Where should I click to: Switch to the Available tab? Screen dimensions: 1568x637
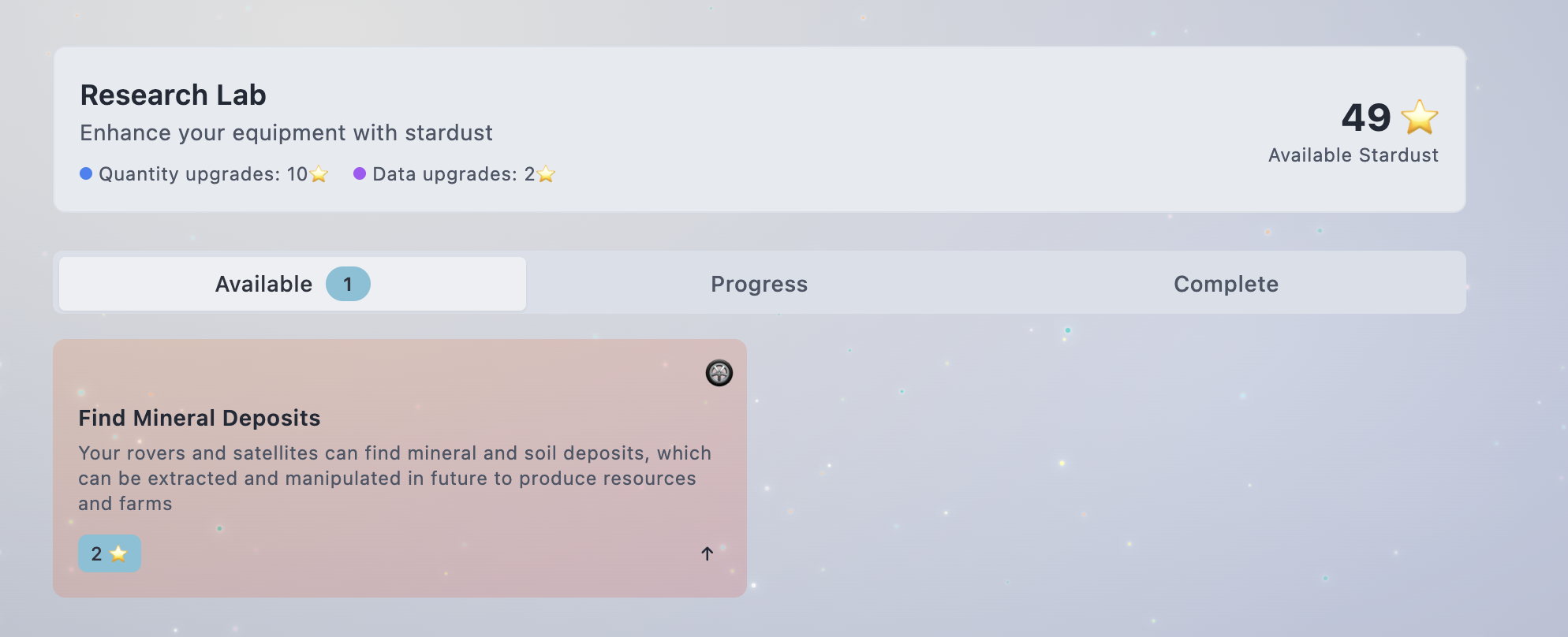pyautogui.click(x=264, y=284)
